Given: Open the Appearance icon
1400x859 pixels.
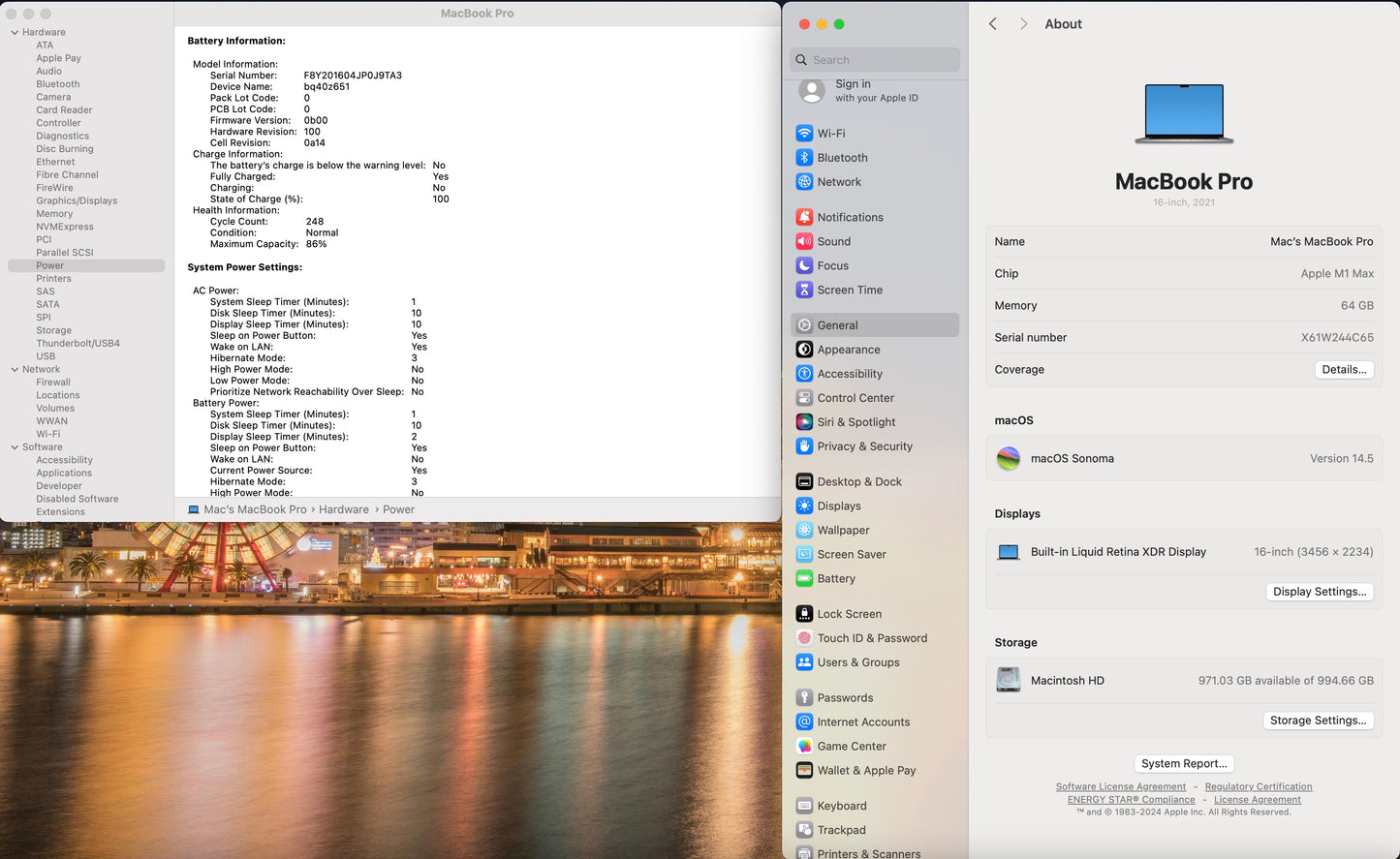Looking at the screenshot, I should [x=804, y=350].
